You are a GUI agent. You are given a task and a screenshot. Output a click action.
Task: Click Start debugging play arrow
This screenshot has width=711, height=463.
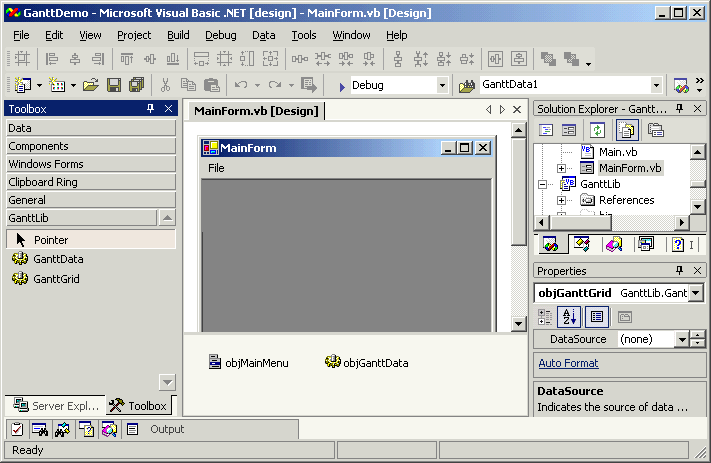point(342,86)
